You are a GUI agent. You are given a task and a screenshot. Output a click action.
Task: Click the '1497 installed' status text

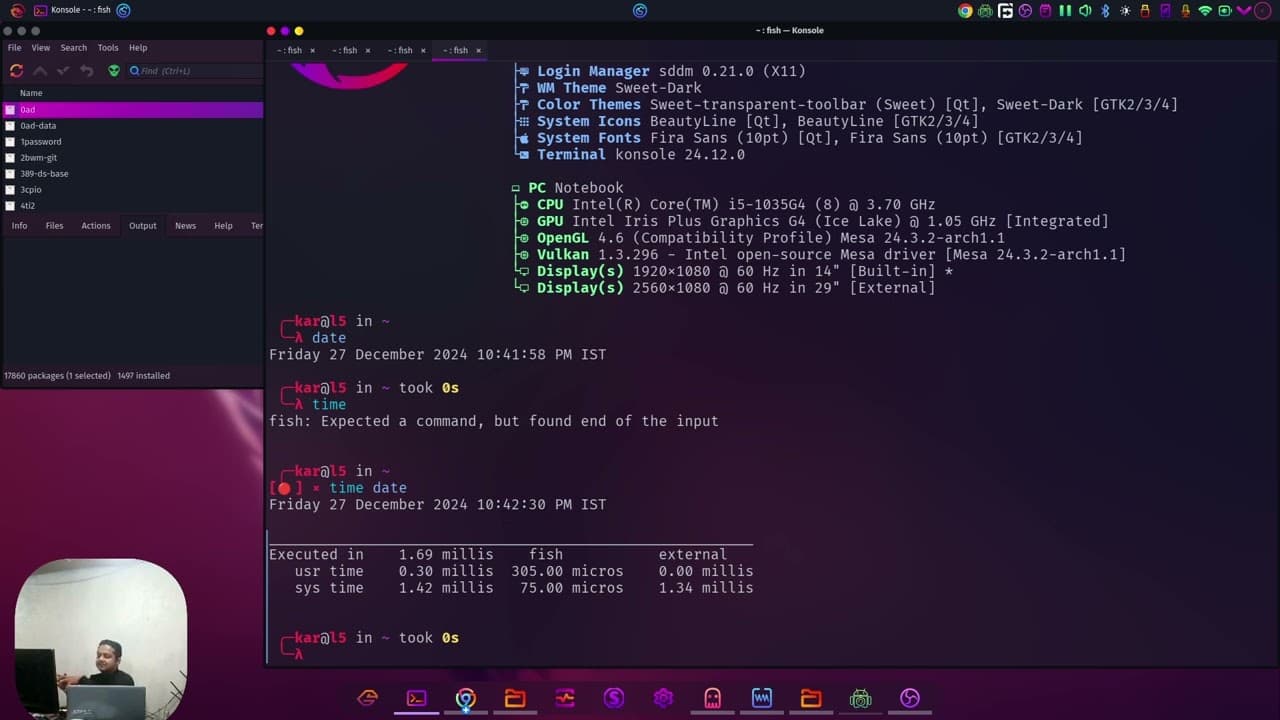[x=144, y=376]
